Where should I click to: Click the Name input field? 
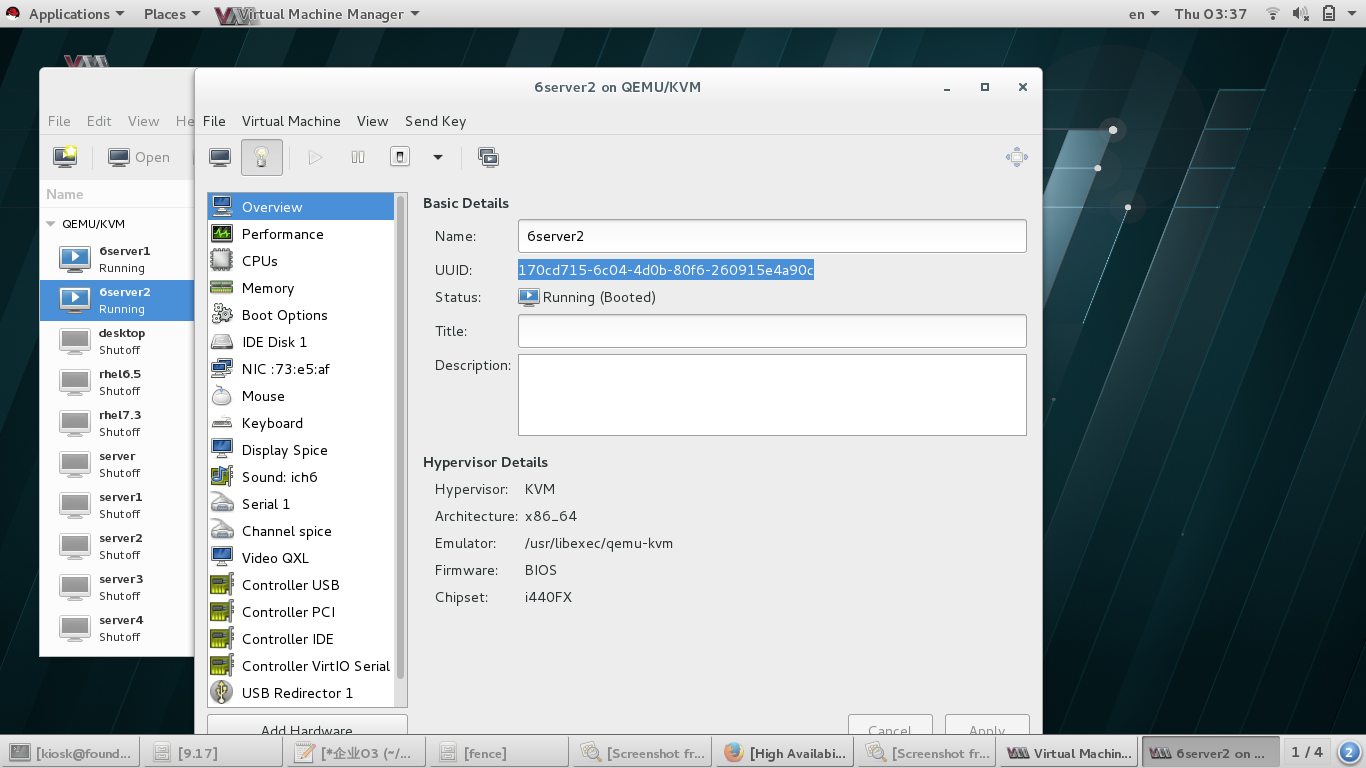click(x=772, y=236)
